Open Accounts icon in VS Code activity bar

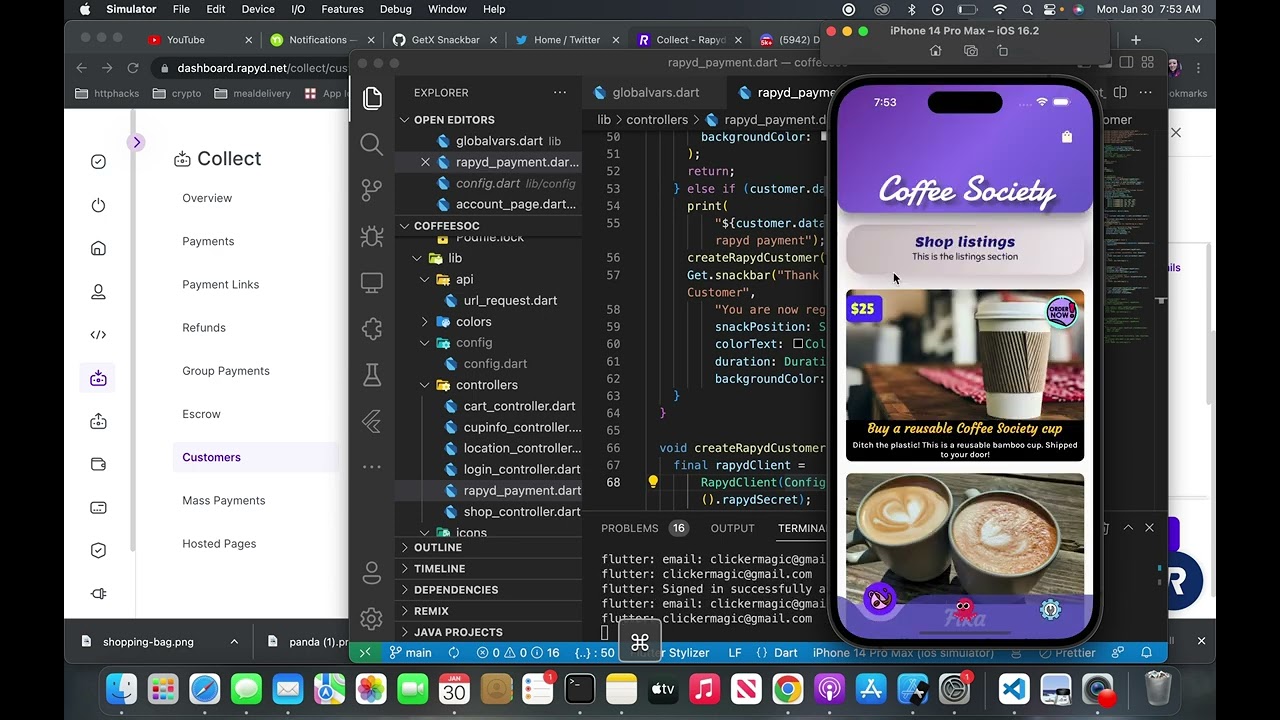click(x=372, y=573)
